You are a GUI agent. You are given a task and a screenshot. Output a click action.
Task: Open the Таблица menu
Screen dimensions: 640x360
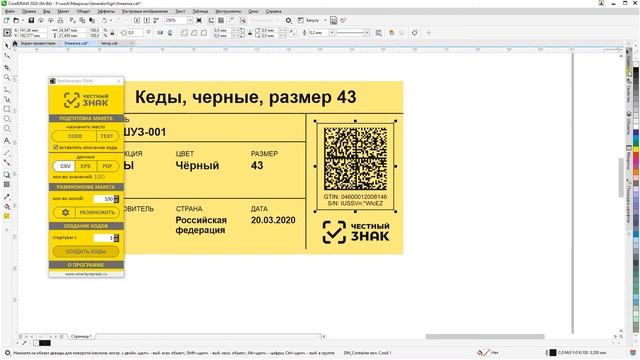(x=200, y=11)
